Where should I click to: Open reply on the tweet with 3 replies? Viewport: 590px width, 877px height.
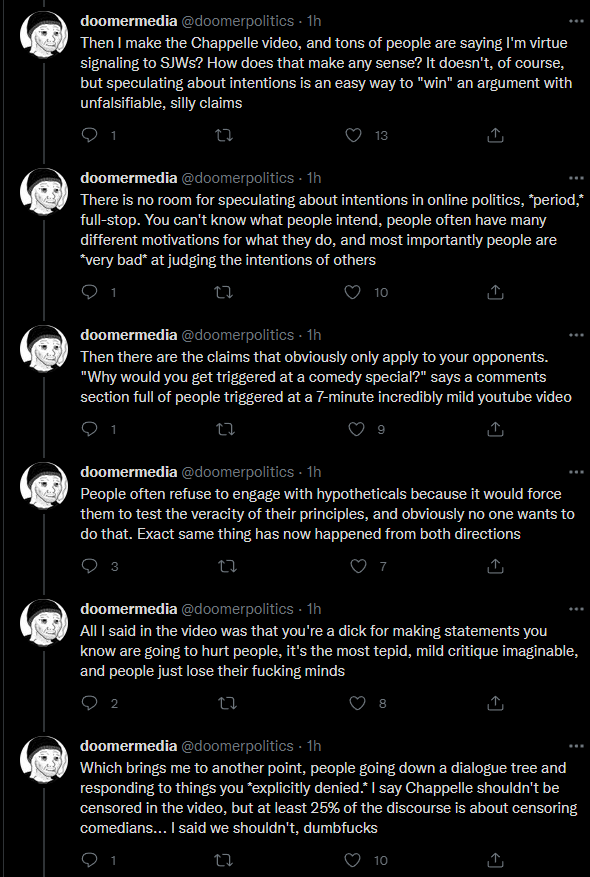[89, 567]
